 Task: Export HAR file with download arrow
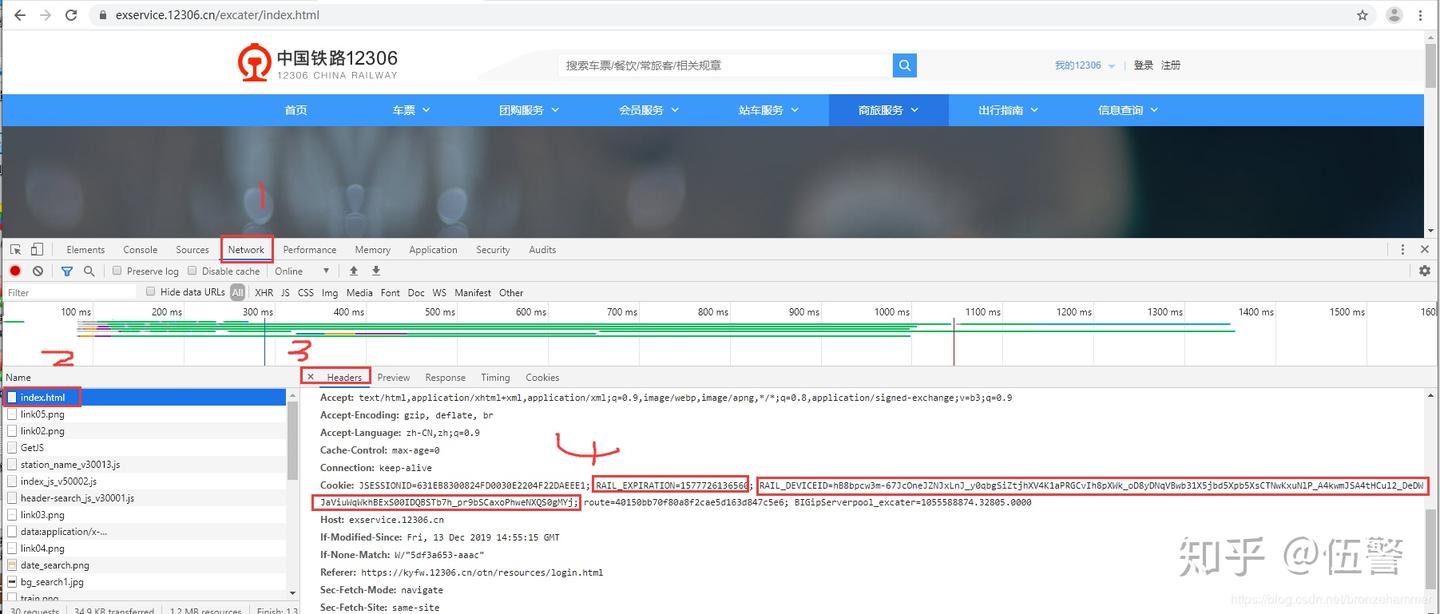click(375, 270)
